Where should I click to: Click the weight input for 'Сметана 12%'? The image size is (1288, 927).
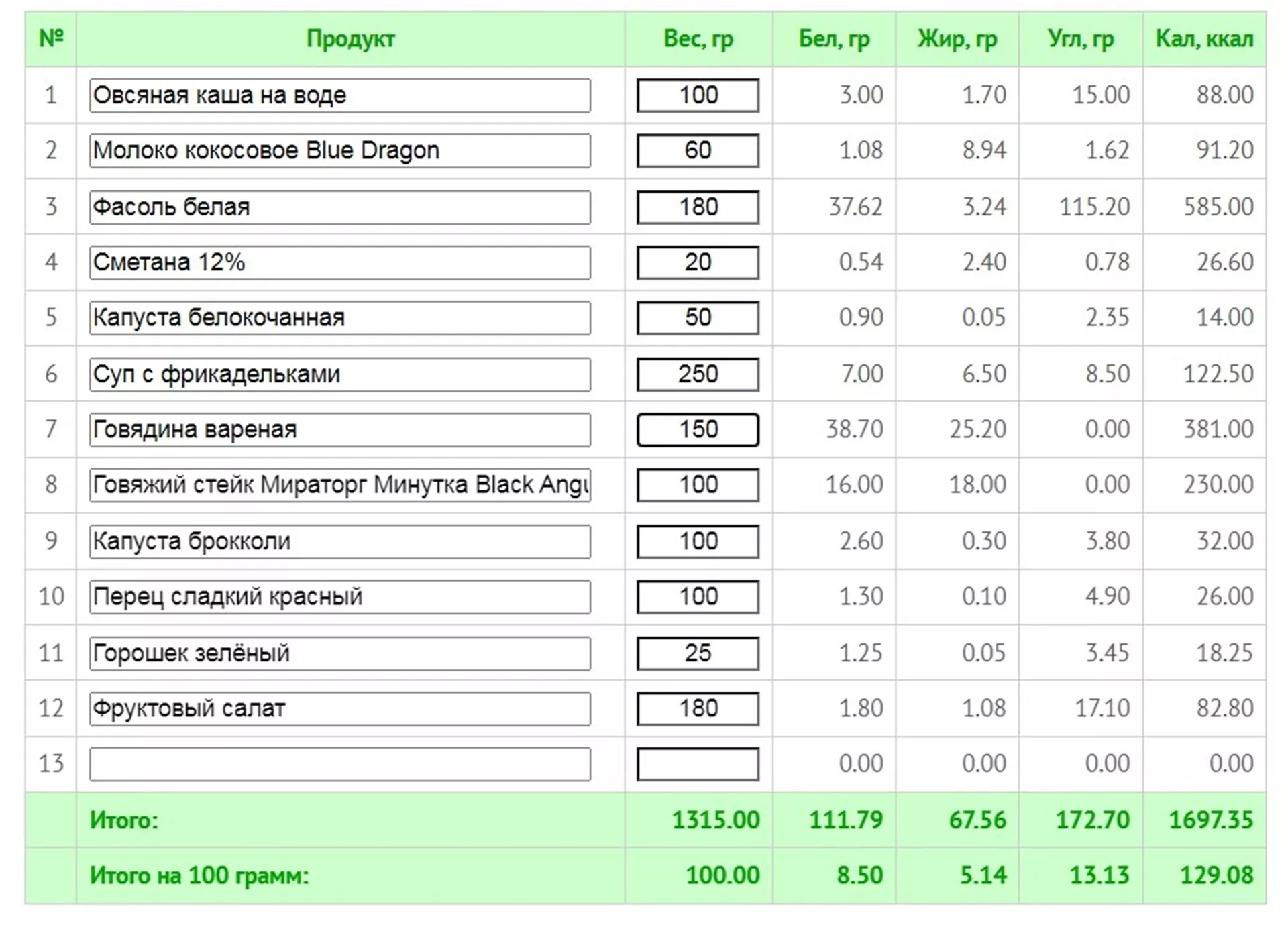(x=698, y=262)
